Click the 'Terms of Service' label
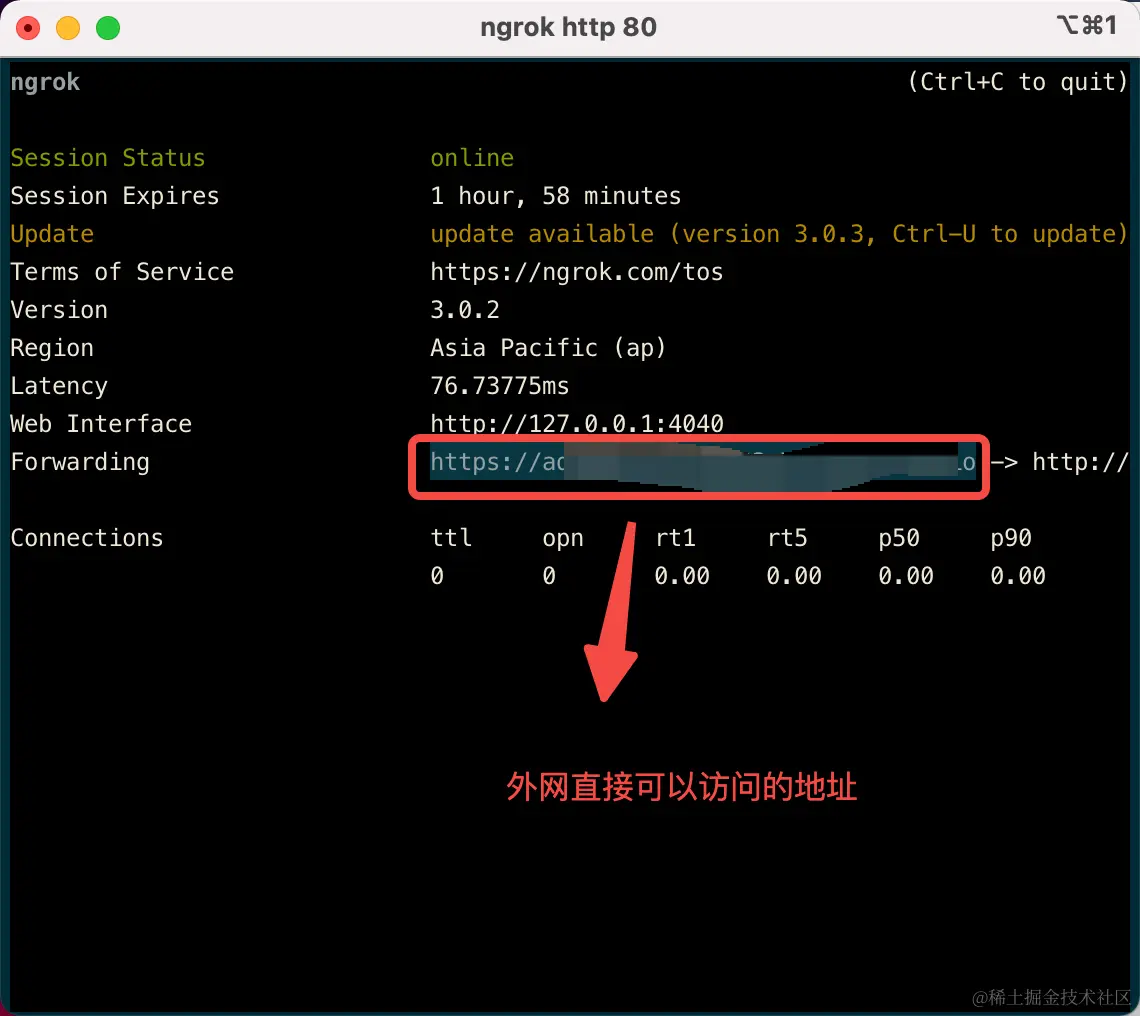This screenshot has height=1016, width=1140. click(x=122, y=272)
